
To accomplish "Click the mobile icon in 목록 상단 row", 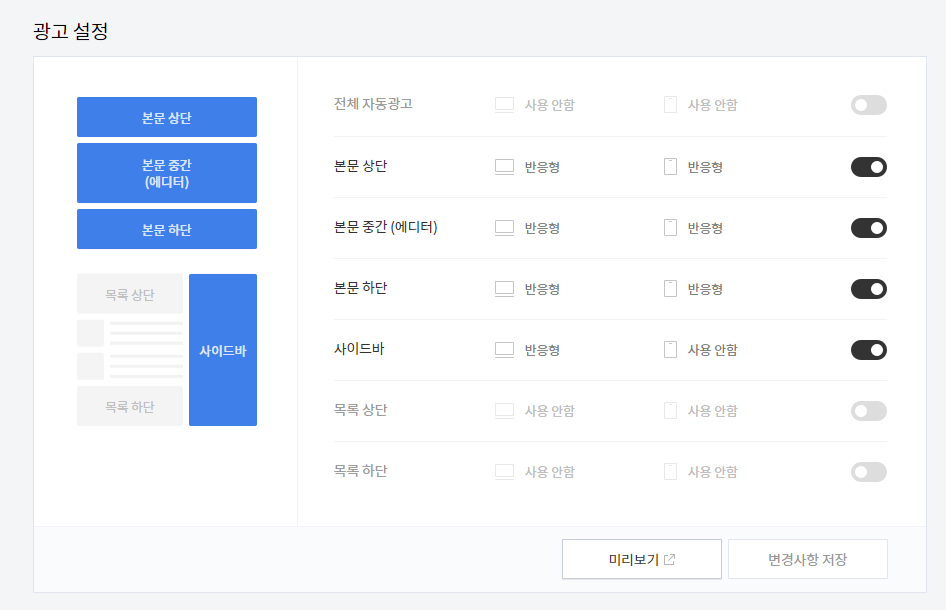I will 670,410.
